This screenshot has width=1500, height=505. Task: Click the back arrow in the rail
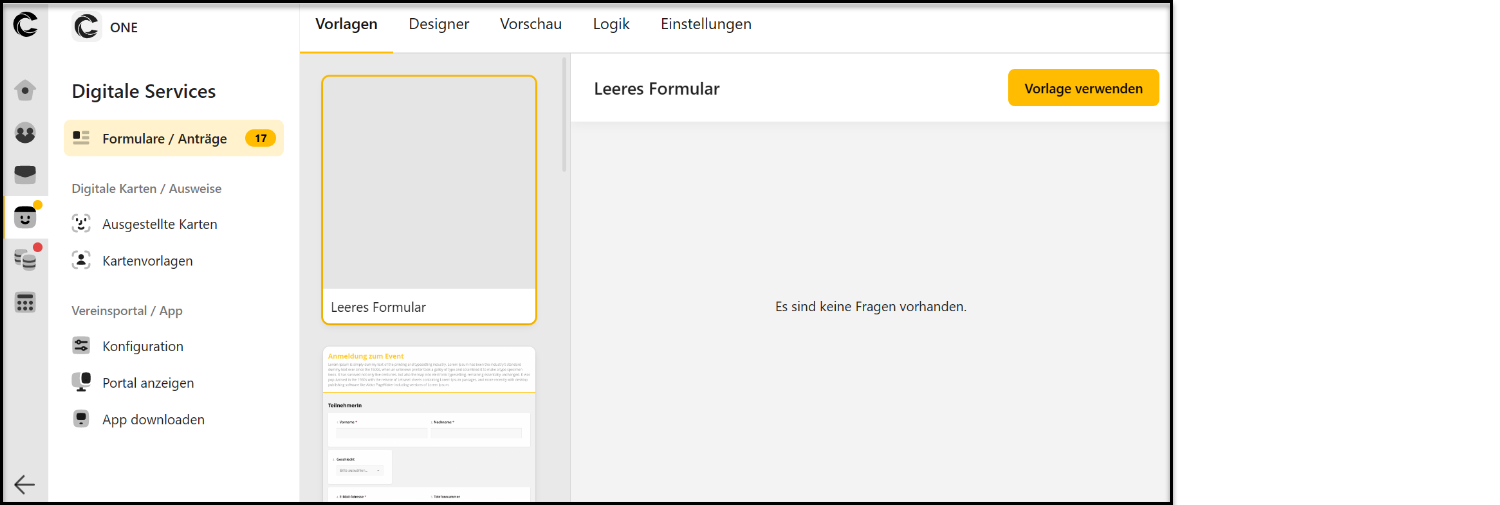click(x=24, y=484)
